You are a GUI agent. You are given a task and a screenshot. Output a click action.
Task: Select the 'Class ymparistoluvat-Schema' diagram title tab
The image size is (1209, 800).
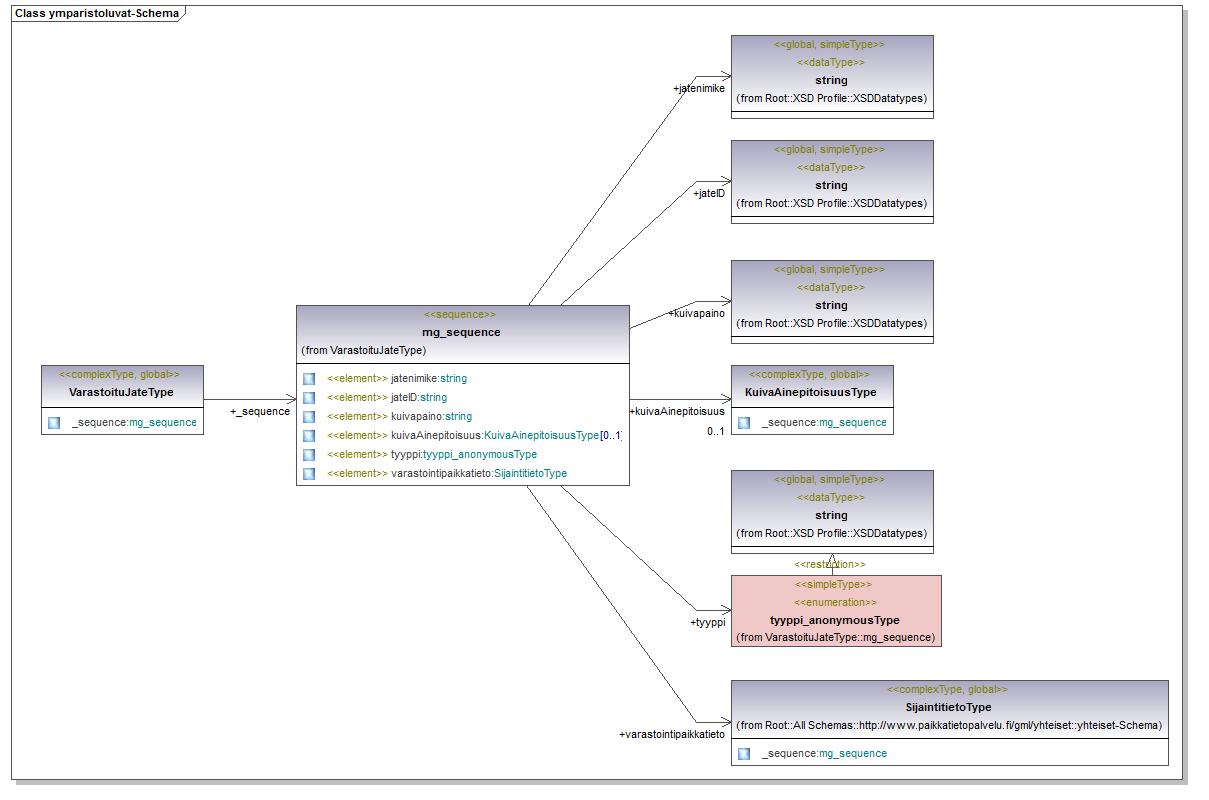(98, 14)
